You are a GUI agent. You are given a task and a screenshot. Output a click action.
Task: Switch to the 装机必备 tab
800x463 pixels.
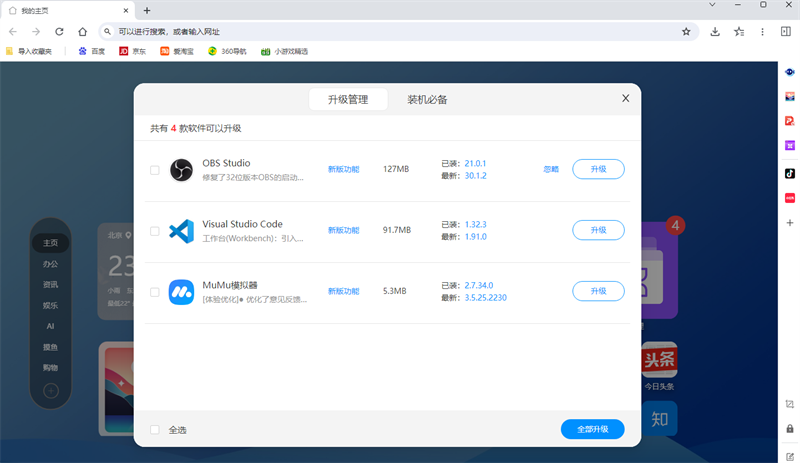tap(427, 100)
